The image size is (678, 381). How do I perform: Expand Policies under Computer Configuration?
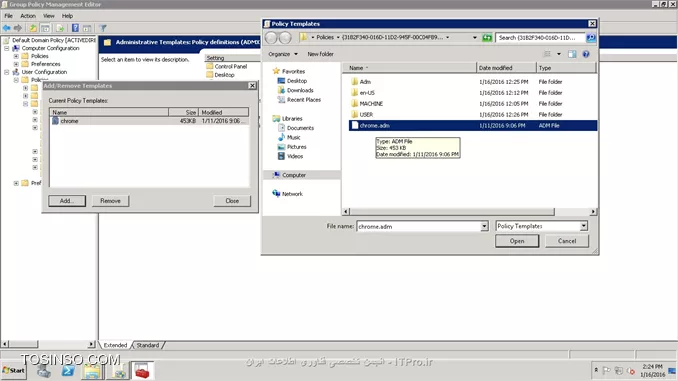[x=16, y=56]
